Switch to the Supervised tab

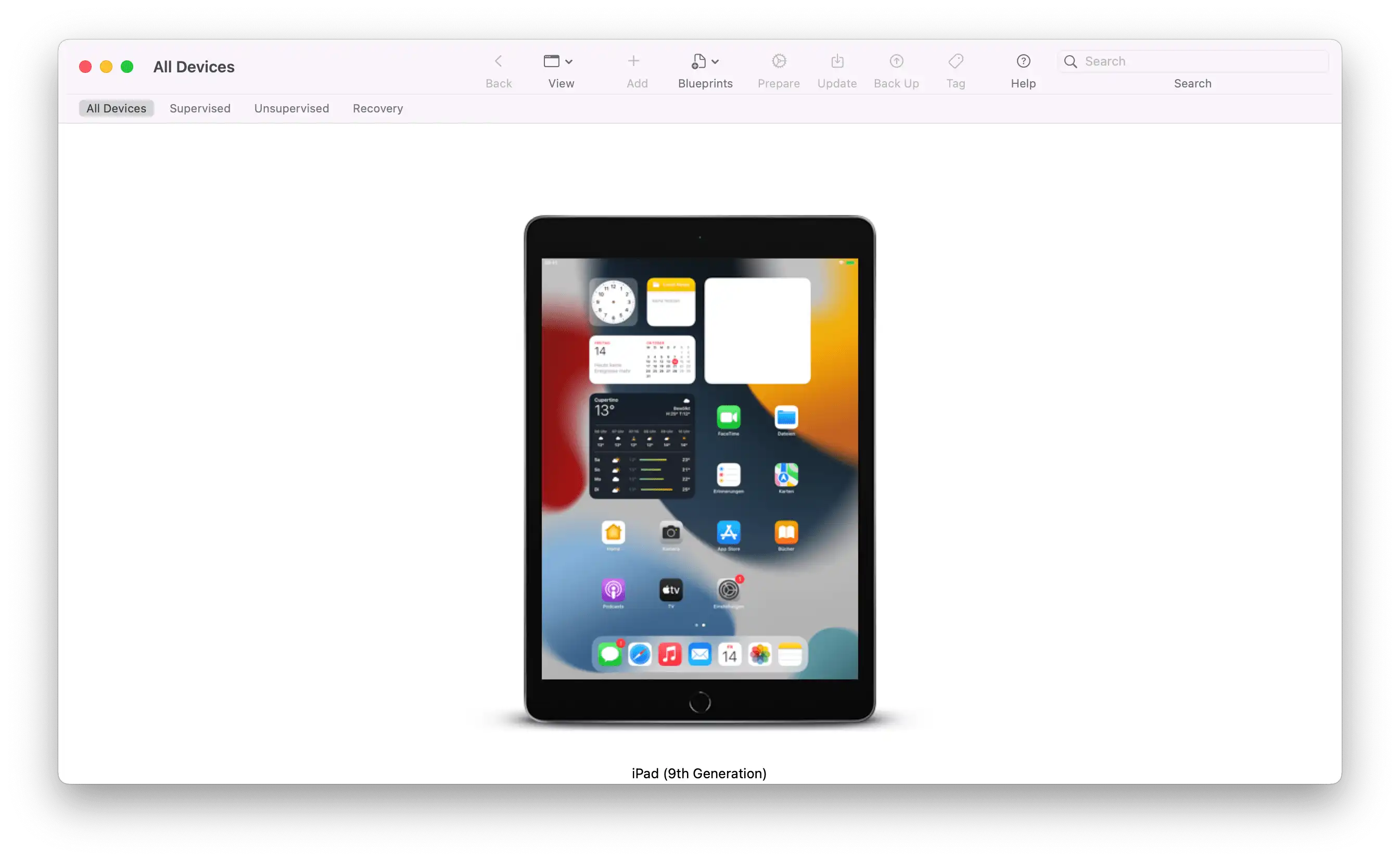(x=200, y=108)
